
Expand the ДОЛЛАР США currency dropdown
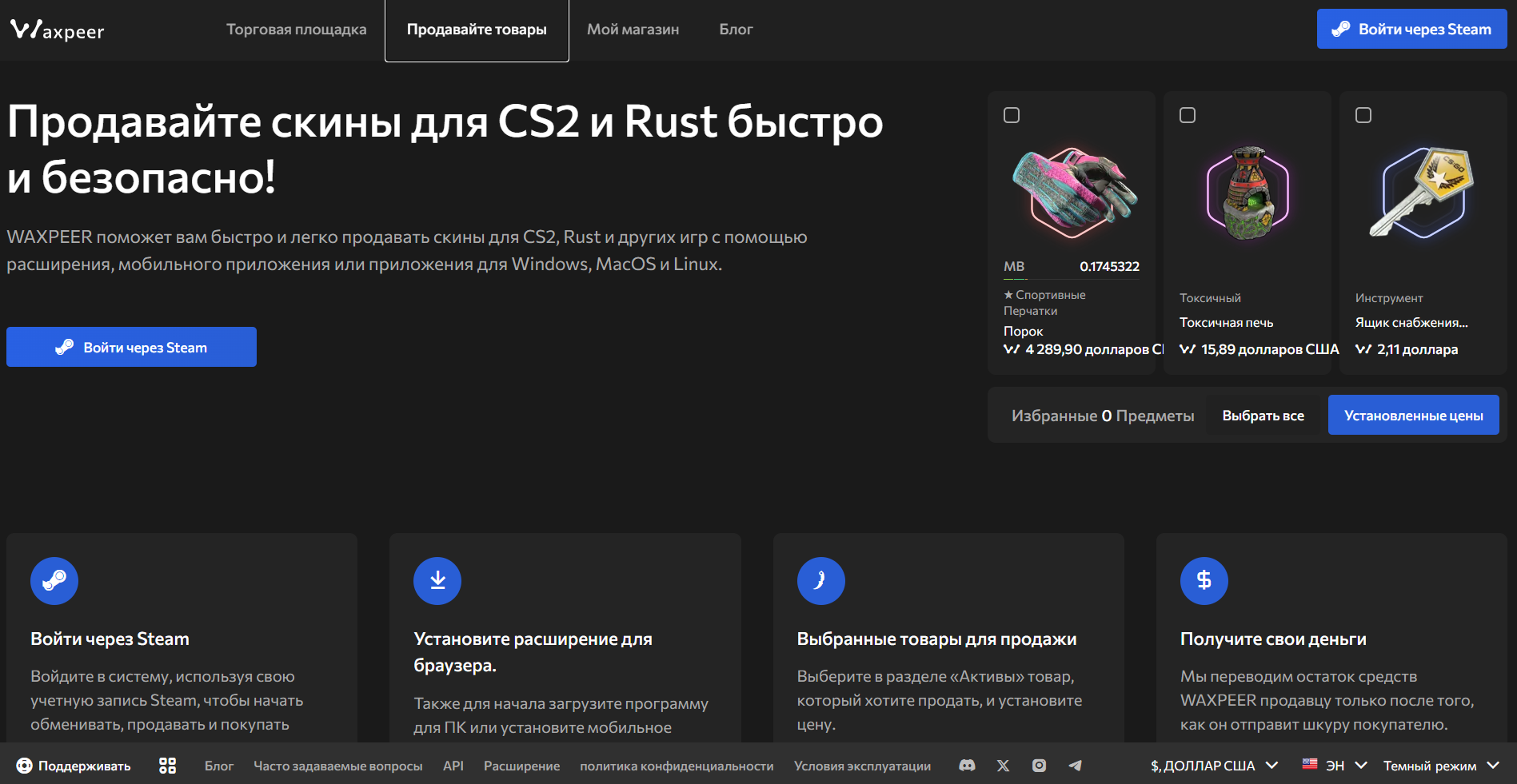pyautogui.click(x=1215, y=766)
